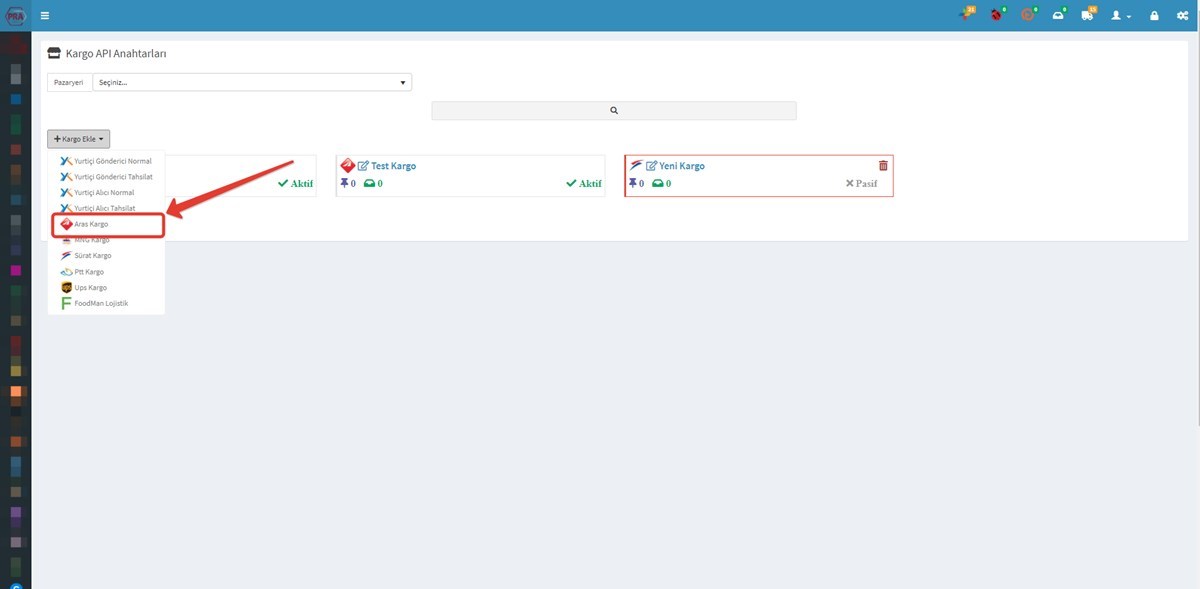The height and width of the screenshot is (589, 1200).
Task: Click the Pazaryeri label
Action: point(69,82)
